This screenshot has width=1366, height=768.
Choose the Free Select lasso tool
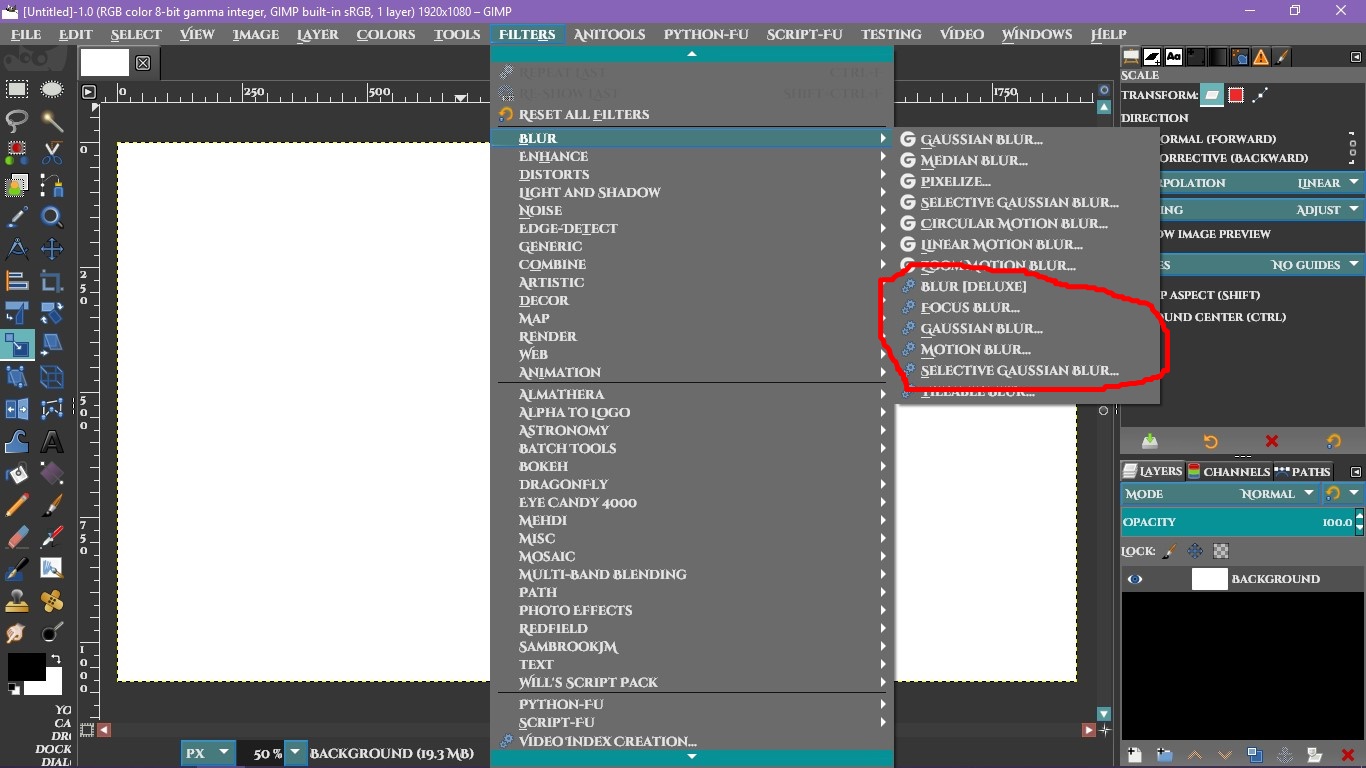coord(17,121)
